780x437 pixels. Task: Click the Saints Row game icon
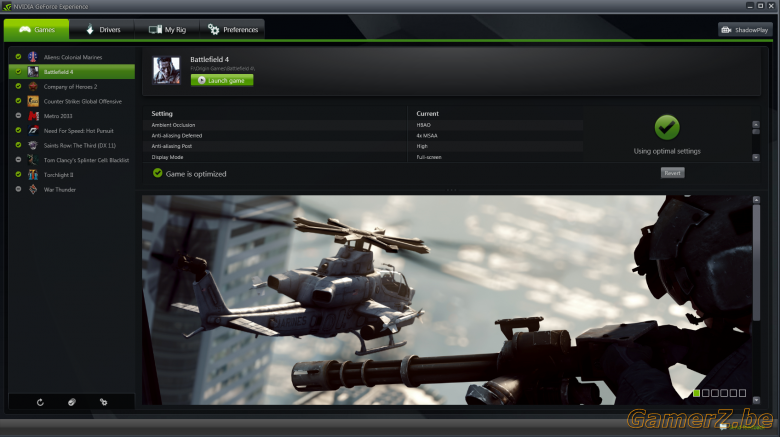(x=33, y=145)
